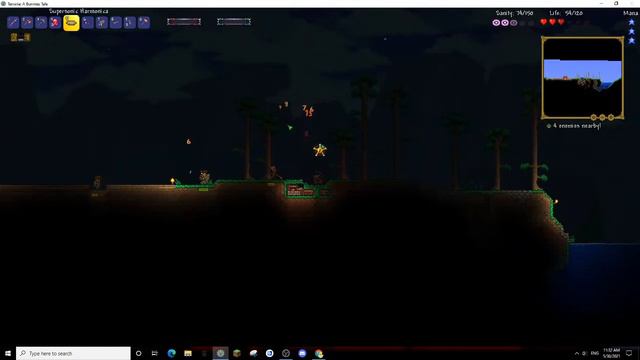
Task: Click the first gauge bar right of hotbar
Action: 184,21
